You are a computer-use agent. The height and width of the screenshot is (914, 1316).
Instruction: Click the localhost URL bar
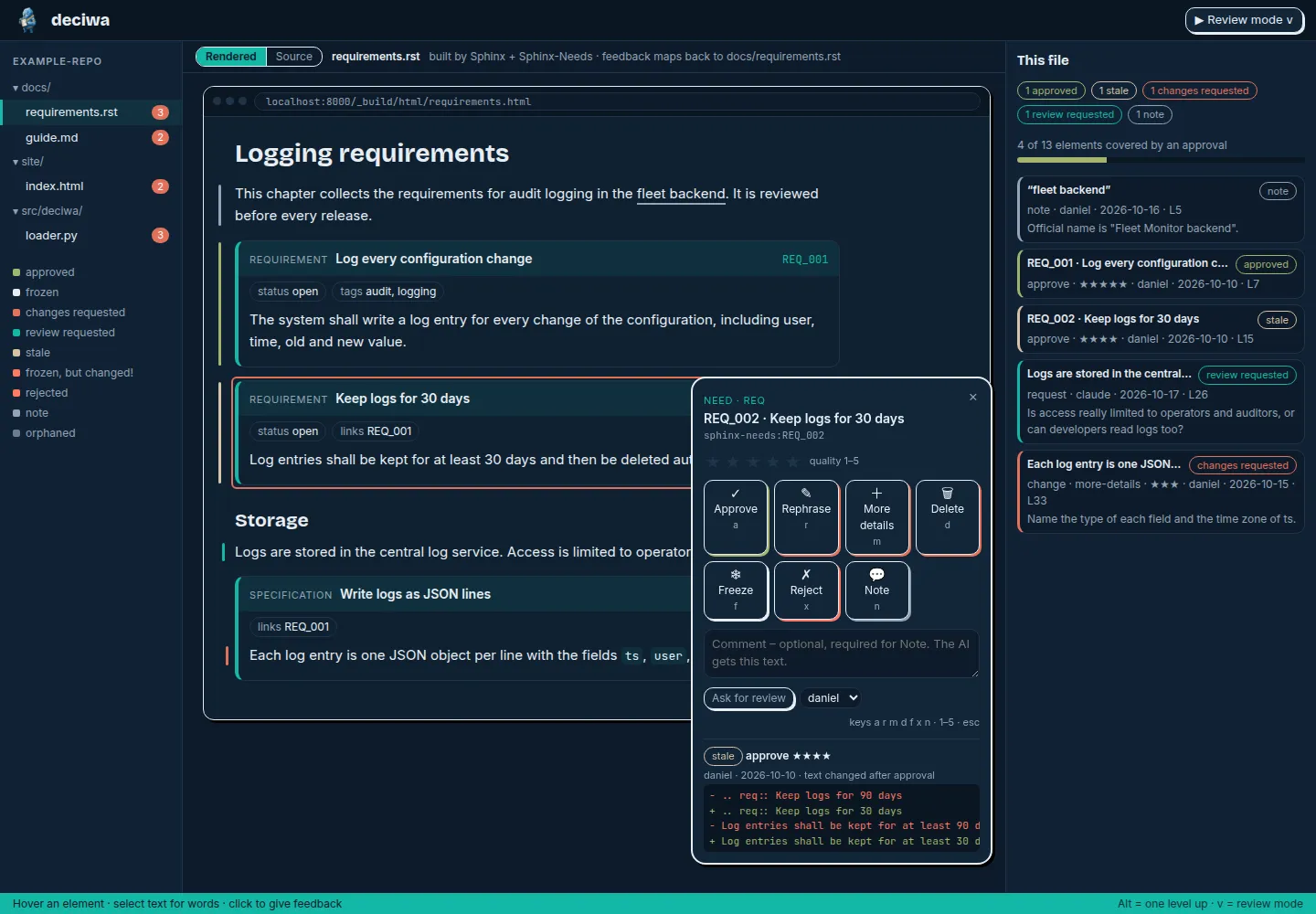[x=618, y=101]
